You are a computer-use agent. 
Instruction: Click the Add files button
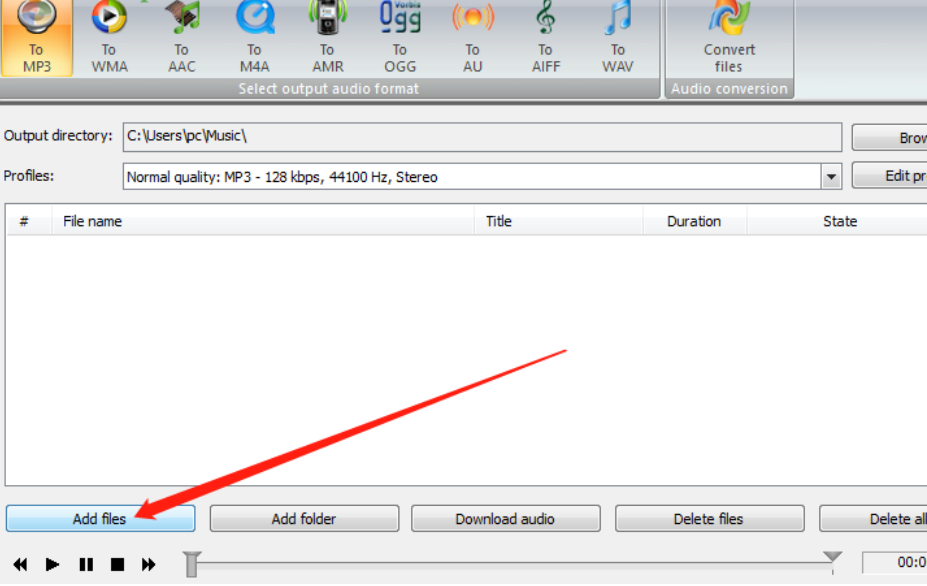pos(101,519)
